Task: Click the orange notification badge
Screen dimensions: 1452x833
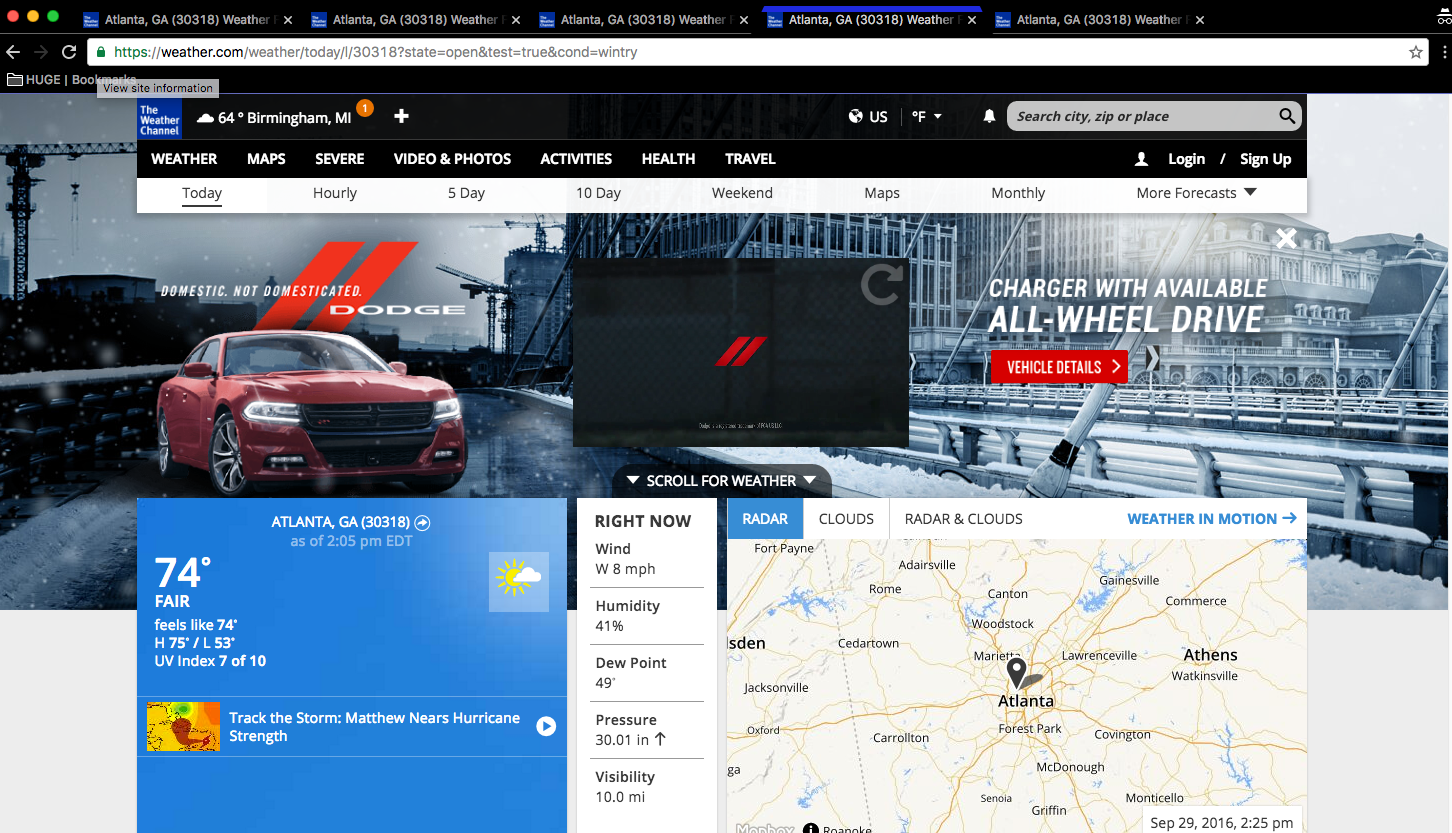Action: coord(365,107)
